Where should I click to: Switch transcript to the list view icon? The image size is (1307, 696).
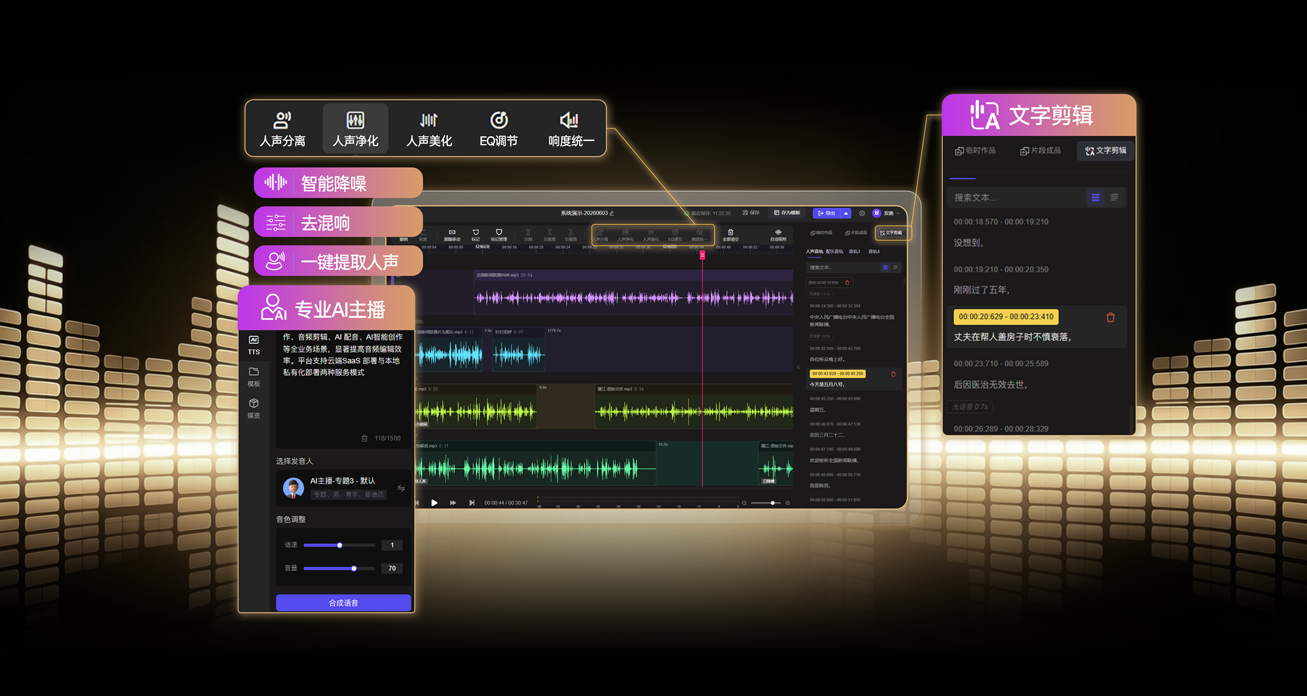point(1096,198)
